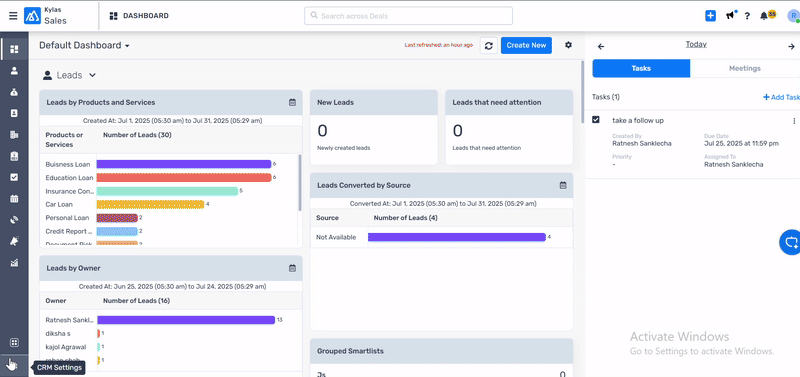
Task: Expand the Leads section dropdown chevron
Action: [x=92, y=75]
